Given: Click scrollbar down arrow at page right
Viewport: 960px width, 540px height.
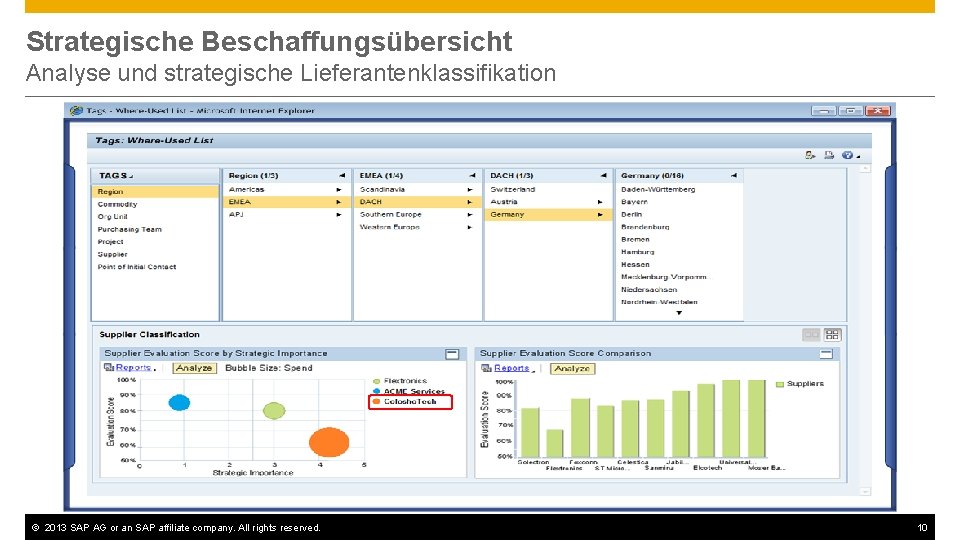Looking at the screenshot, I should pos(864,491).
